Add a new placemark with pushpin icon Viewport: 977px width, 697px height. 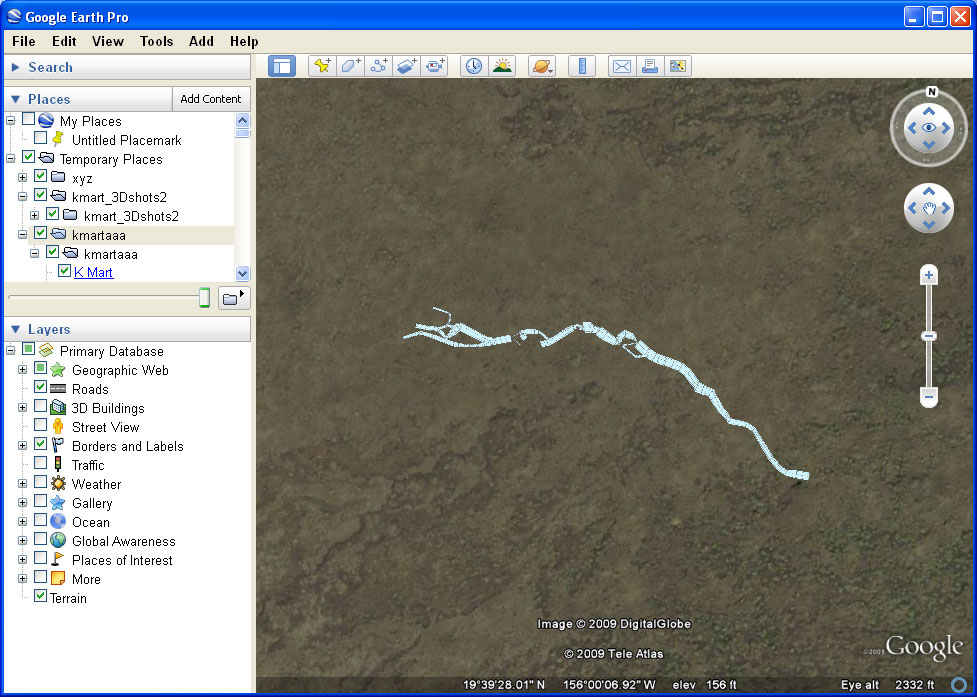(322, 66)
